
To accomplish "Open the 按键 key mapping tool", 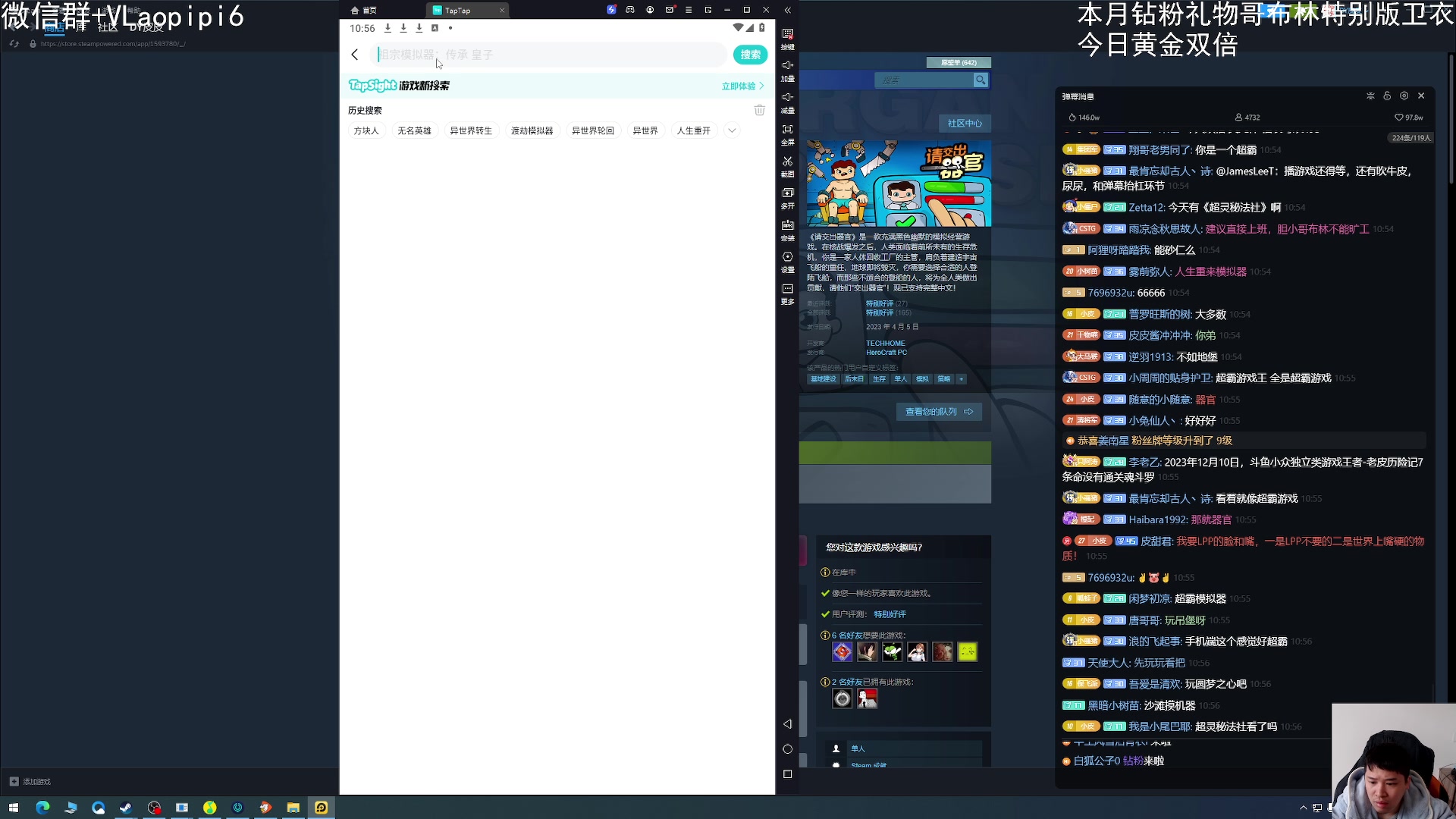I will click(788, 39).
